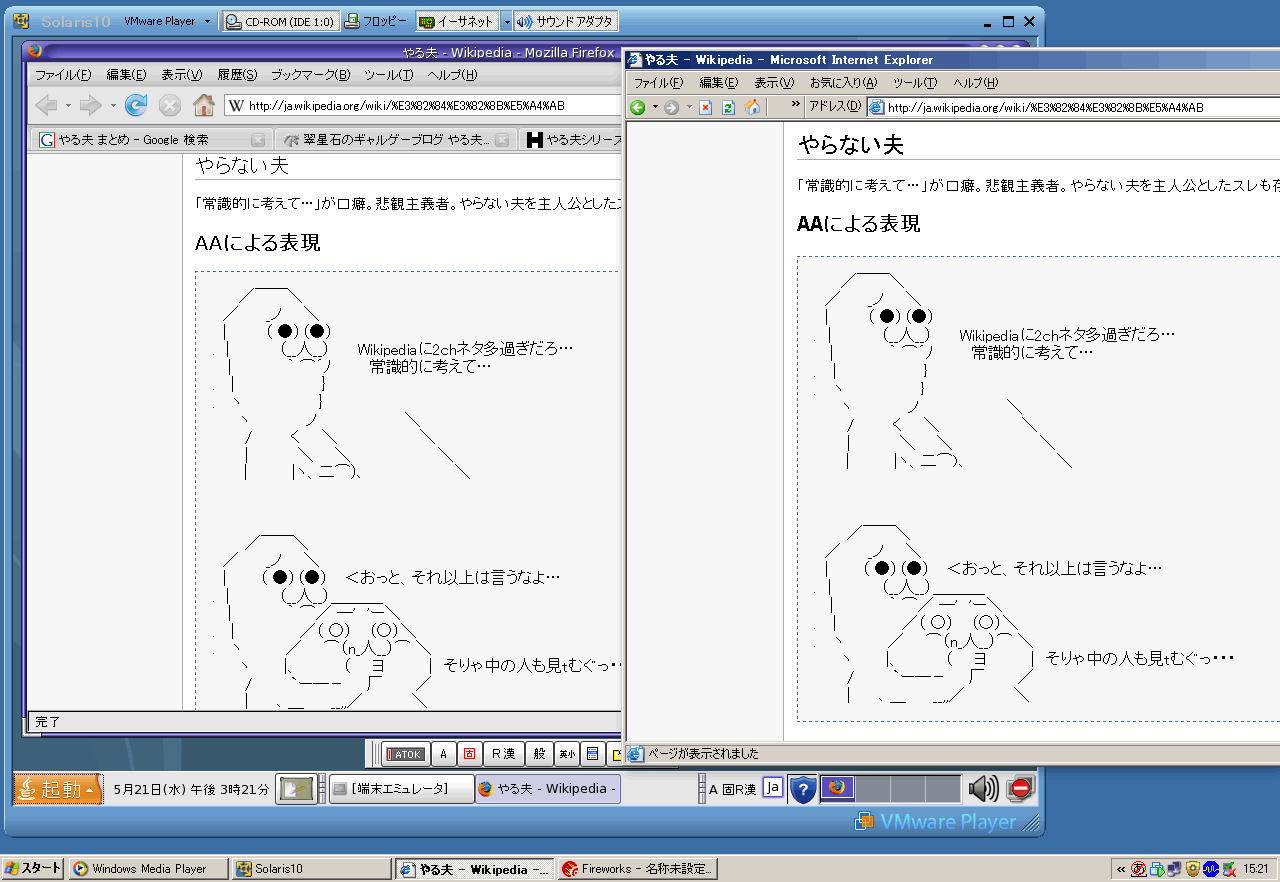Screen dimensions: 1280x882
Task: Click the red 固 button on ATOK palette
Action: click(x=469, y=754)
